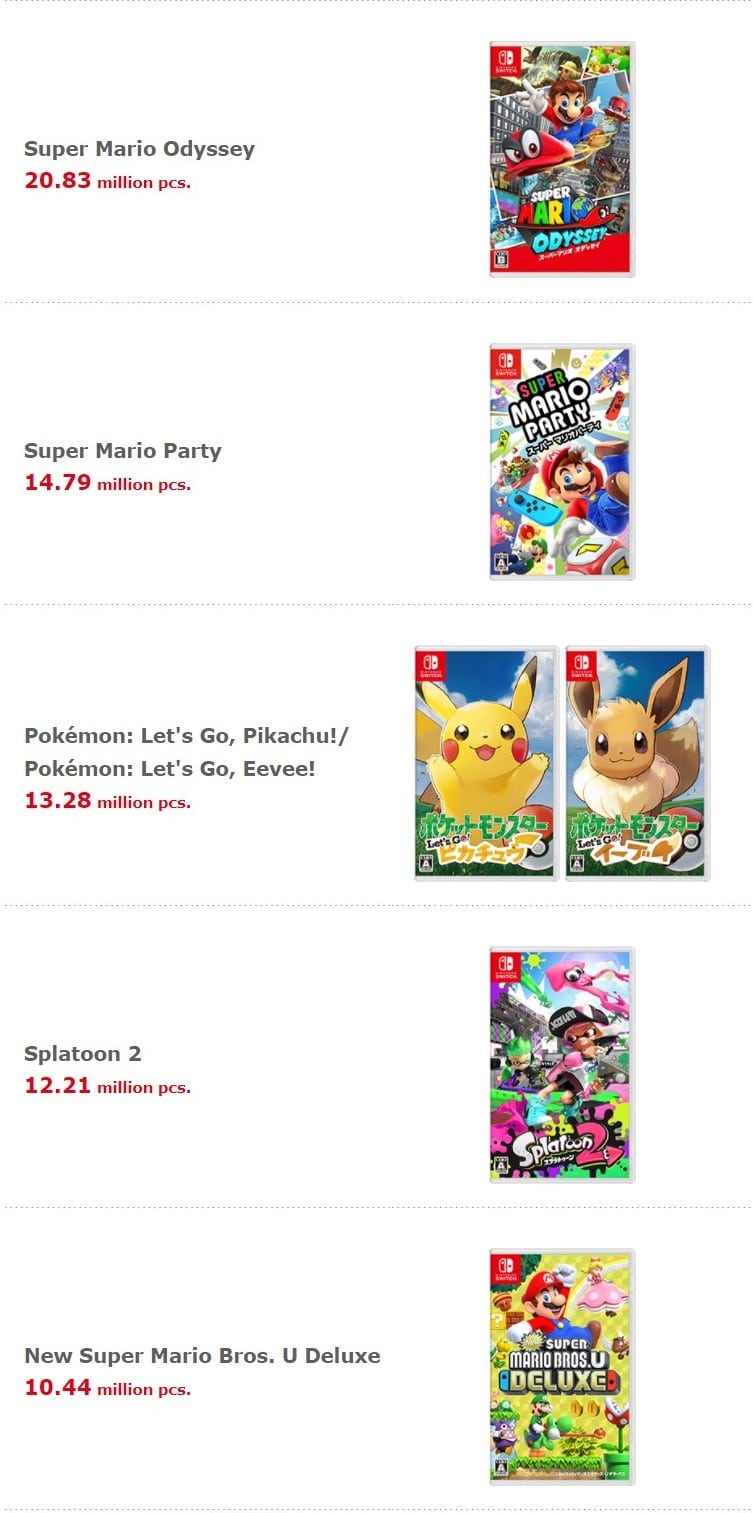Click the Splatoon 2 title text

pyautogui.click(x=83, y=1054)
